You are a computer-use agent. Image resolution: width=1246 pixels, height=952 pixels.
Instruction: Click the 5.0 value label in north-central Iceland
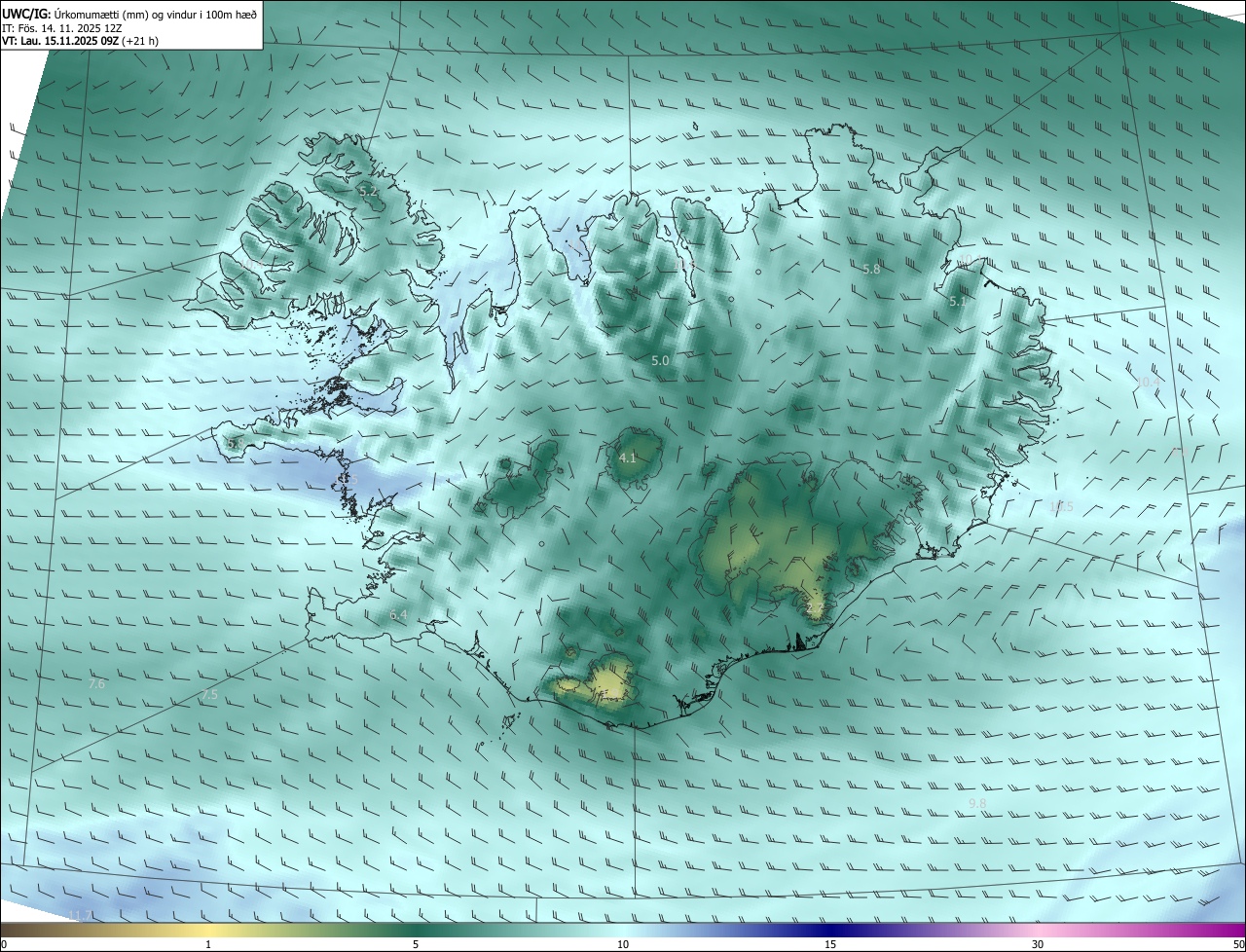tap(660, 361)
